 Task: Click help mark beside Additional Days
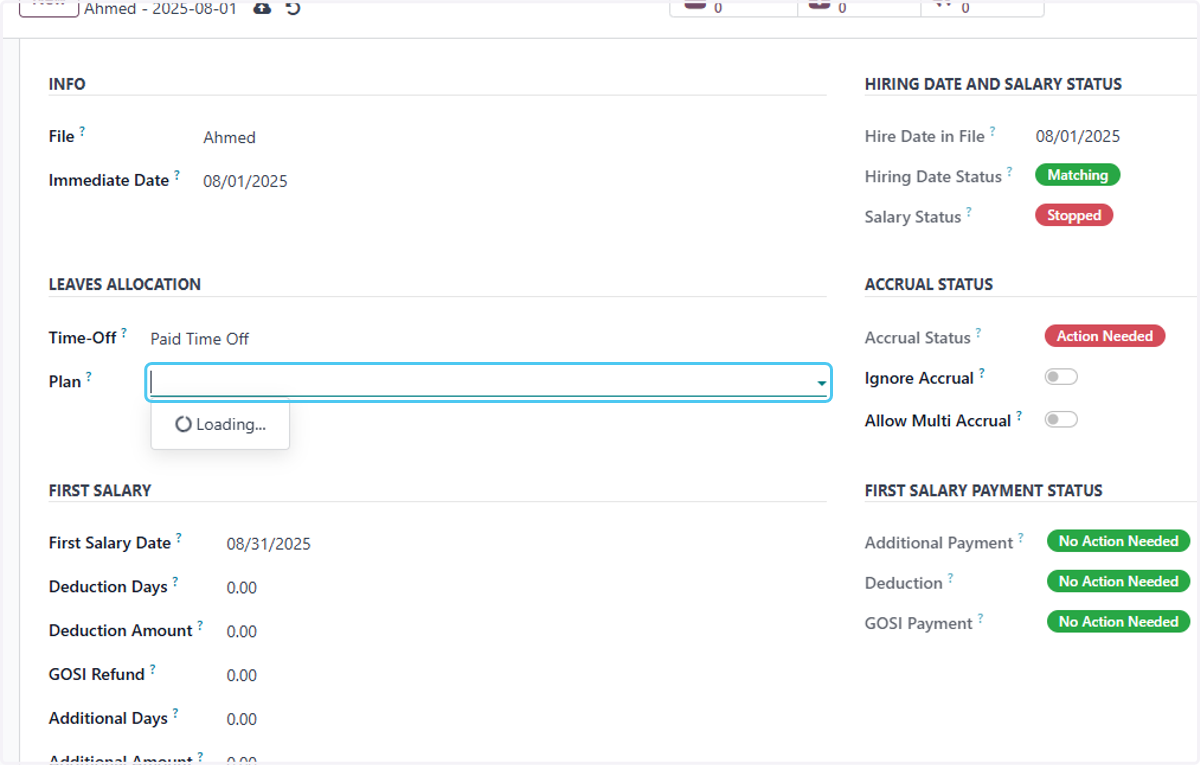[x=176, y=713]
